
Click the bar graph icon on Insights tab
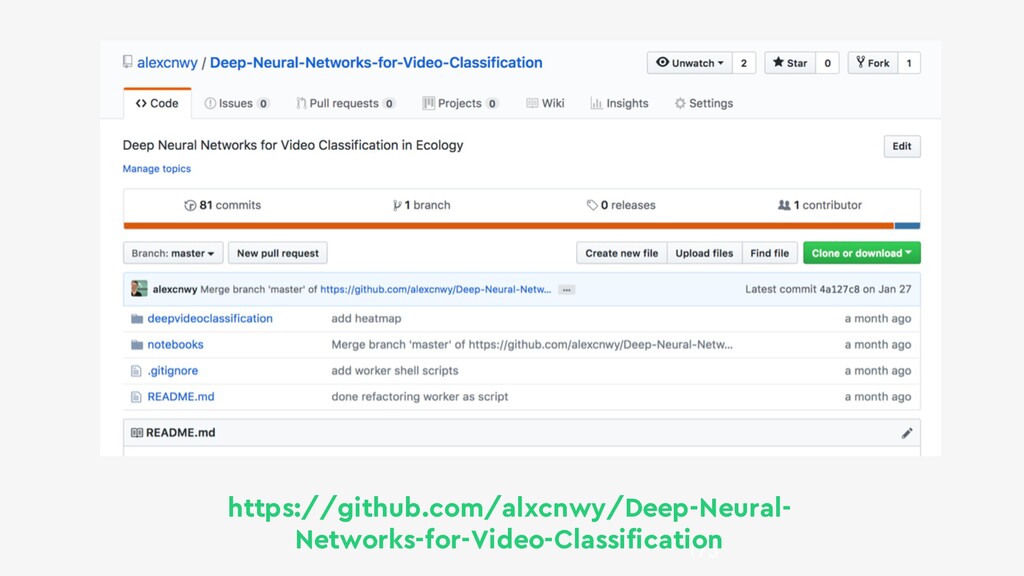(x=596, y=103)
